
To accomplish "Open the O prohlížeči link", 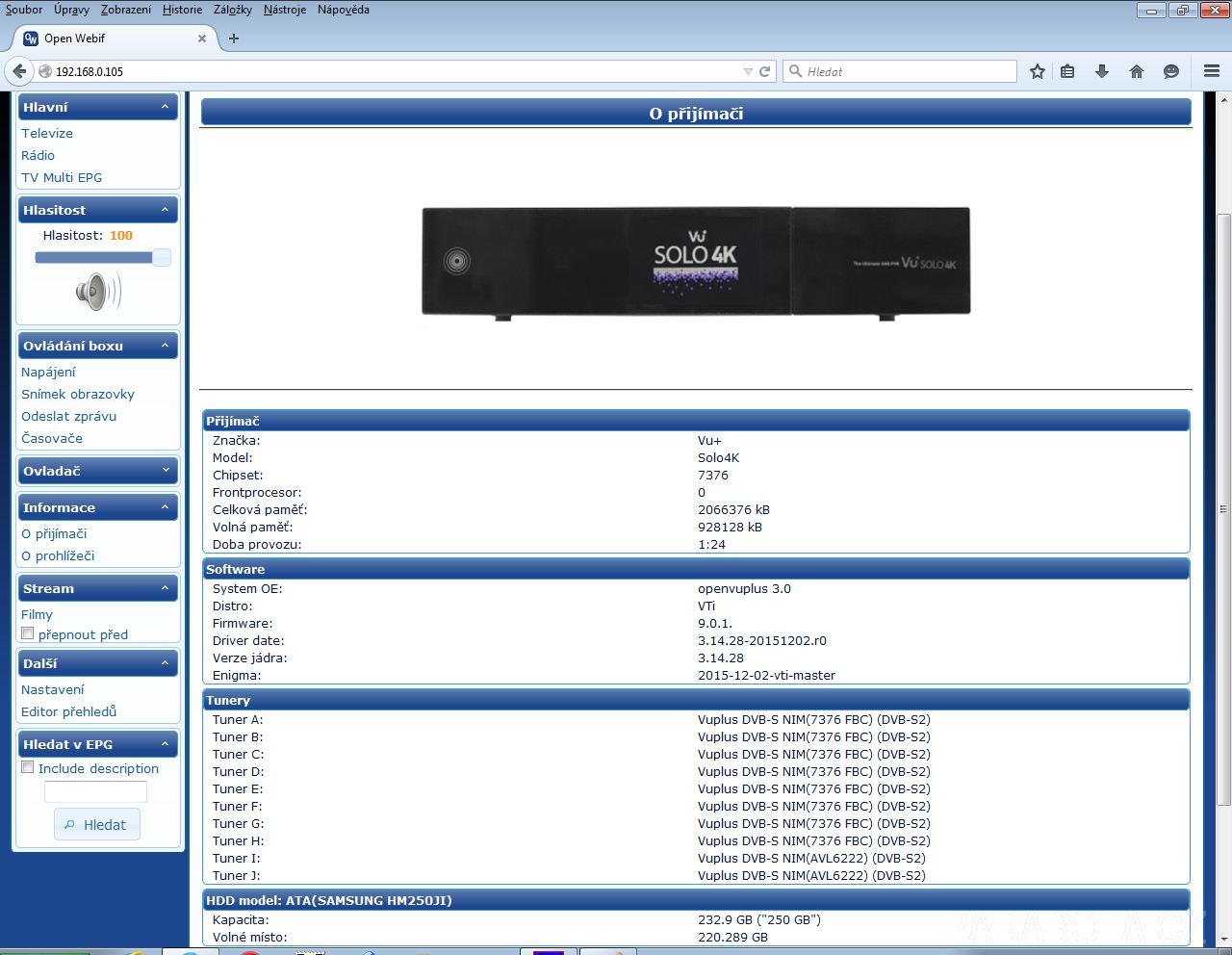I will tap(58, 555).
